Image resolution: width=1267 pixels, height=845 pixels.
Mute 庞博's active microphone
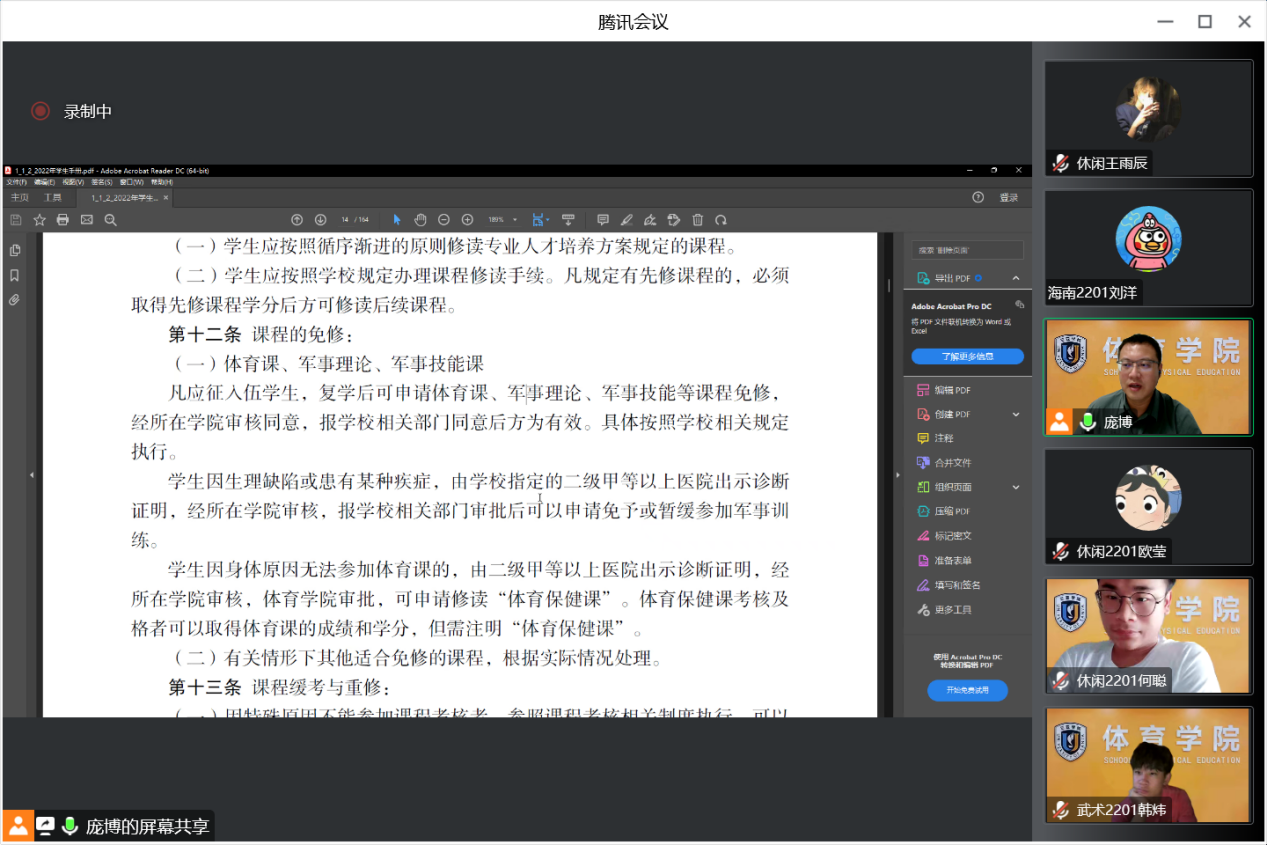(1087, 422)
